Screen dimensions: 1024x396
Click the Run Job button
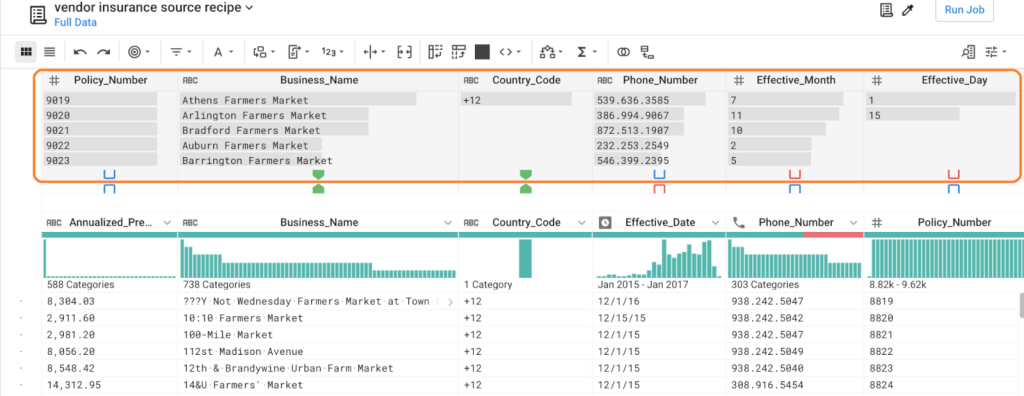pyautogui.click(x=965, y=10)
